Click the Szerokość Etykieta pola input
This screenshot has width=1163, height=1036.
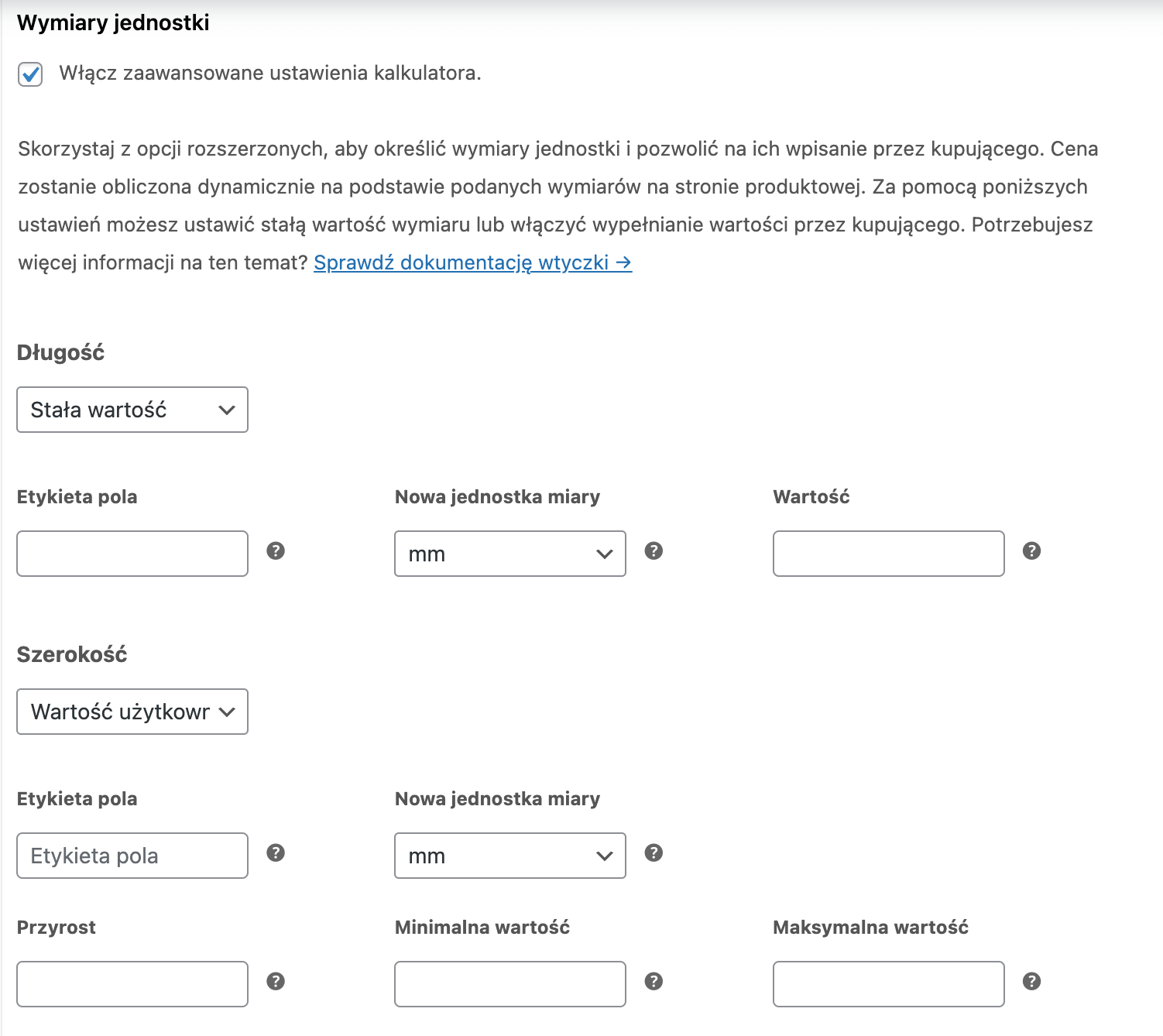click(132, 856)
